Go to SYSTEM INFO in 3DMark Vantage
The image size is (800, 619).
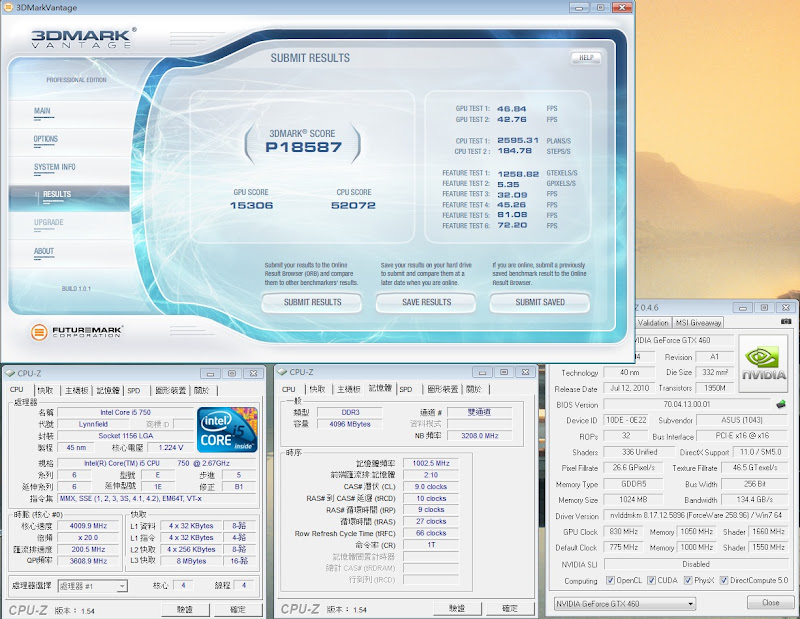[55, 167]
